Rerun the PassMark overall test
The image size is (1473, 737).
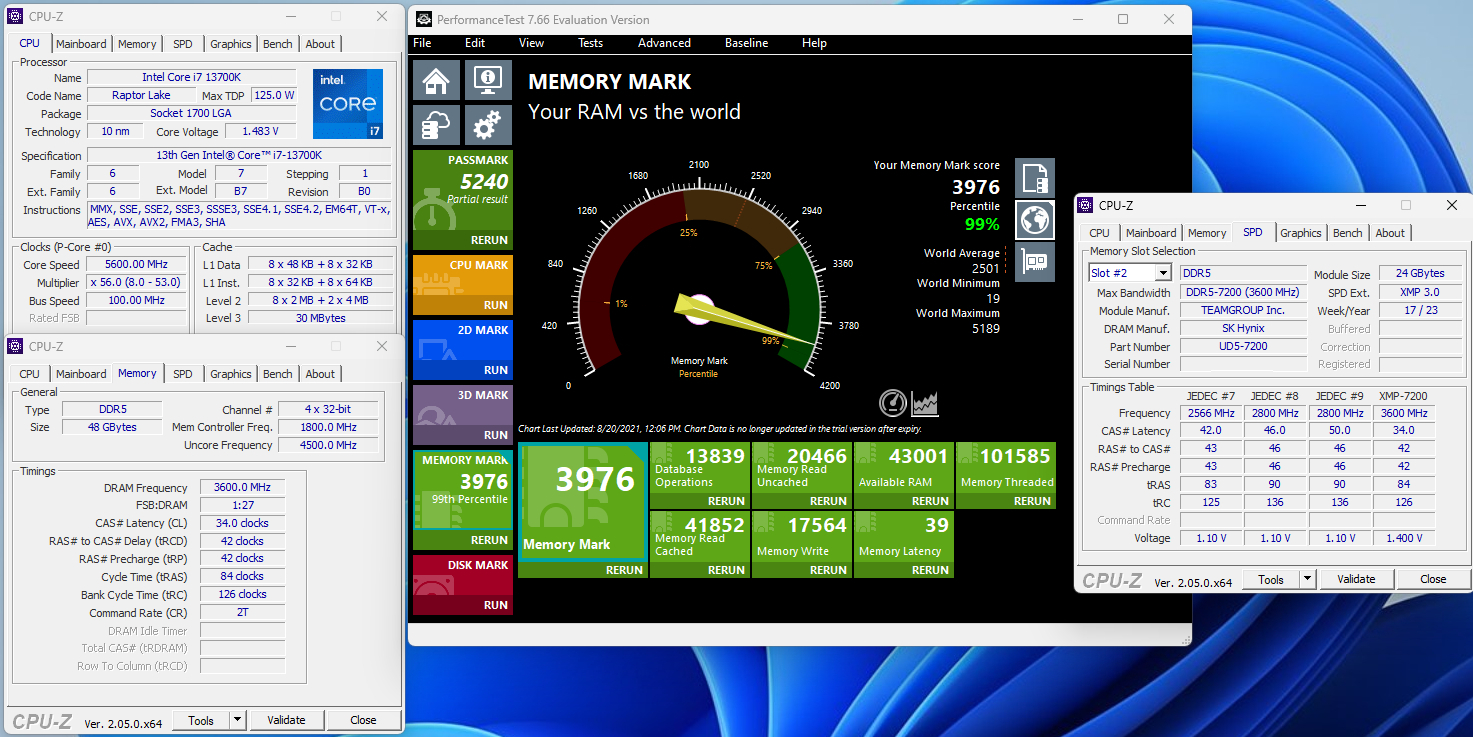(490, 240)
